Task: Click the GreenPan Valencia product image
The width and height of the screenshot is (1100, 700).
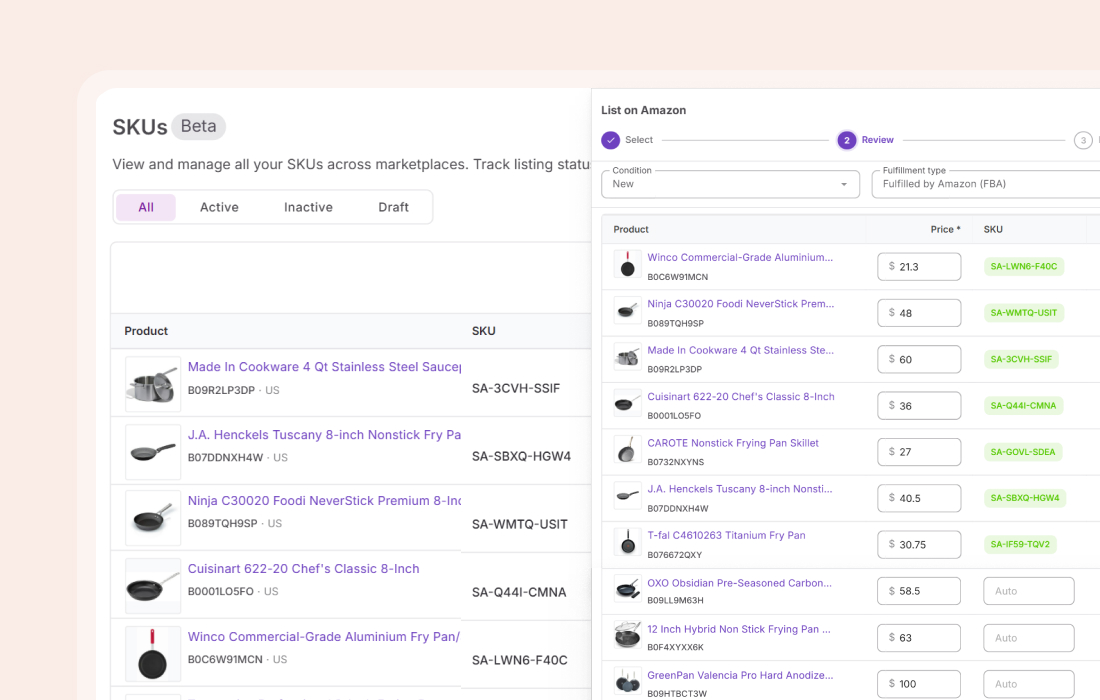Action: (628, 682)
